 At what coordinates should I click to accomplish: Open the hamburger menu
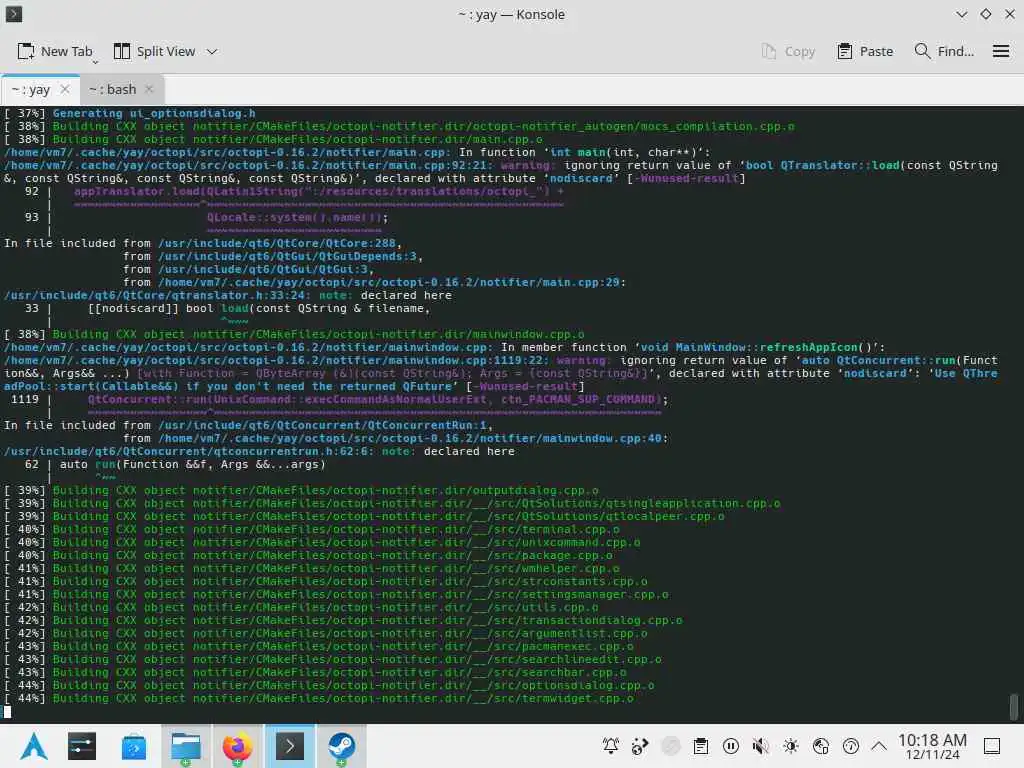click(x=1000, y=52)
